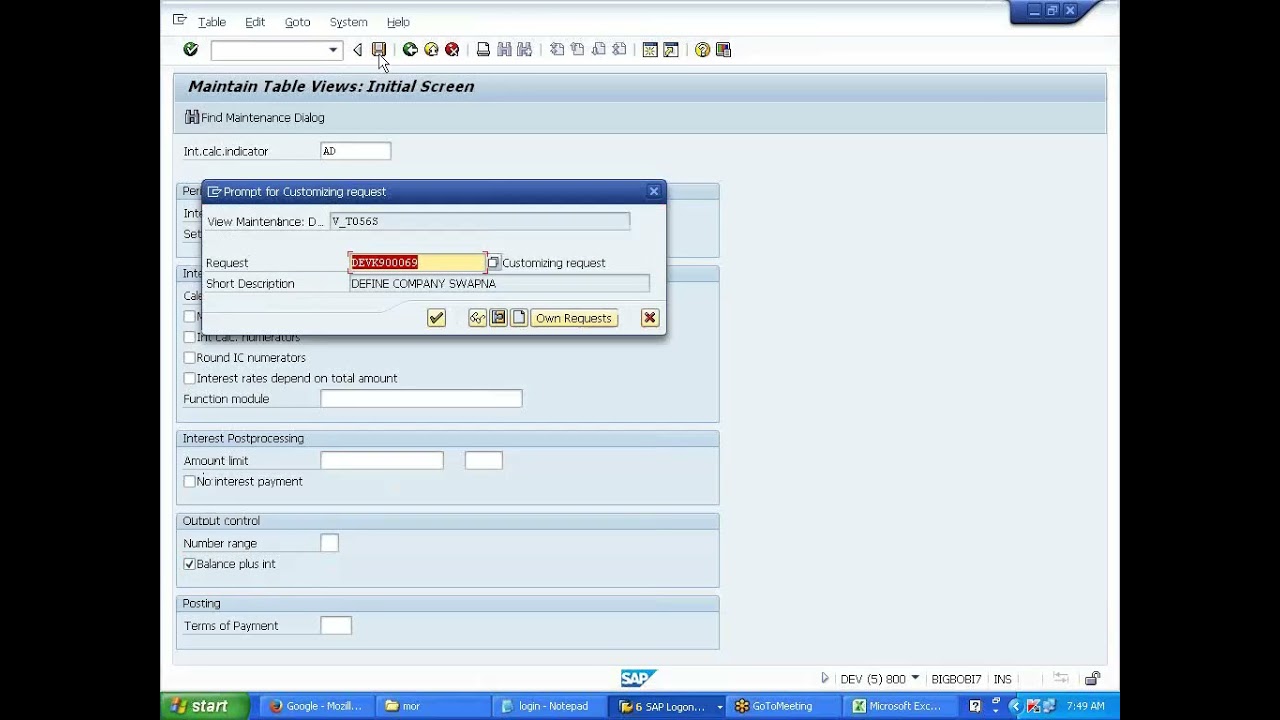Image resolution: width=1280 pixels, height=720 pixels.
Task: Click the Create New Session icon
Action: pos(650,50)
